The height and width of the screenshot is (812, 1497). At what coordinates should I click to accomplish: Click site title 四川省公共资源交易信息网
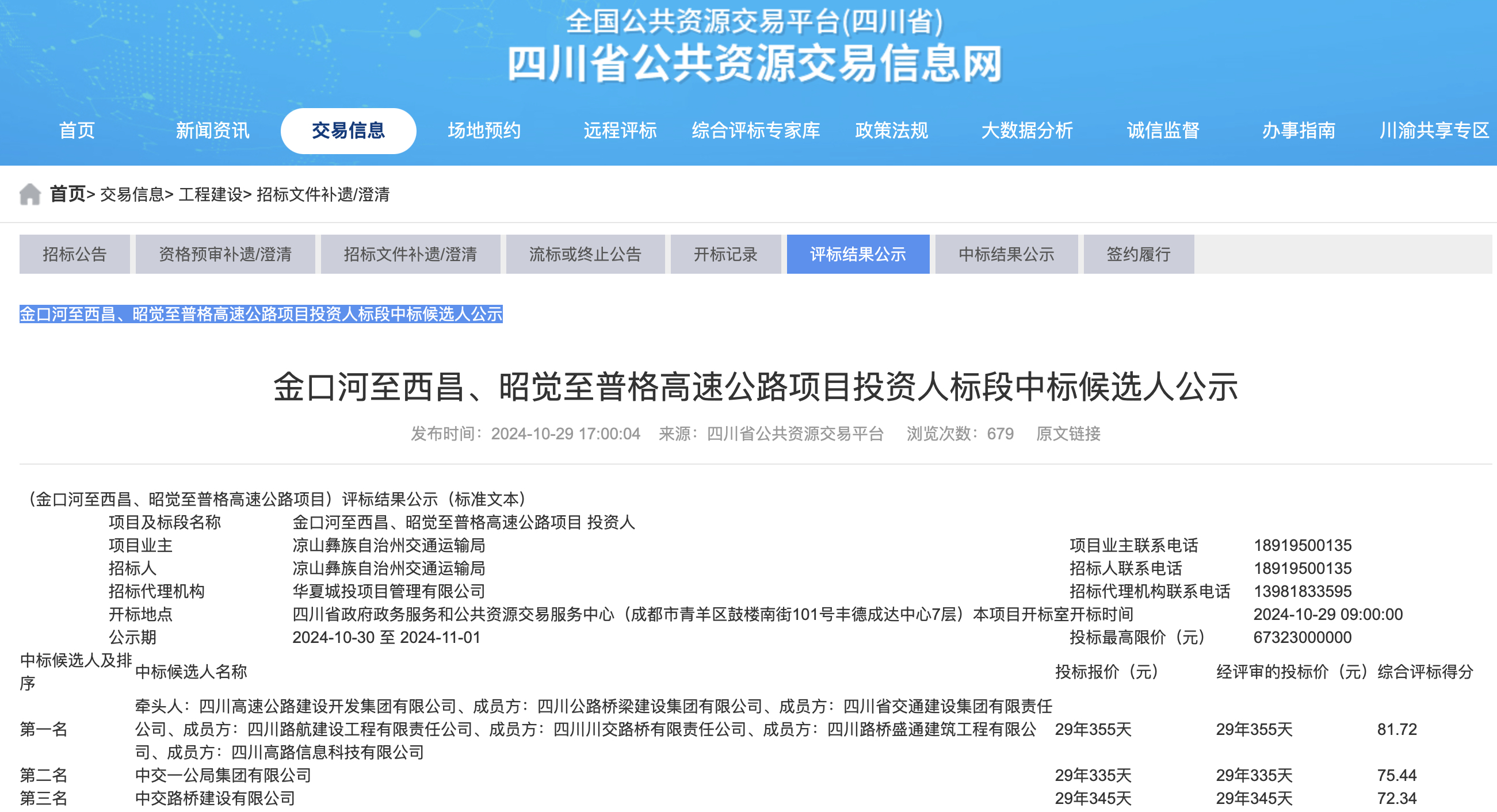click(x=755, y=64)
